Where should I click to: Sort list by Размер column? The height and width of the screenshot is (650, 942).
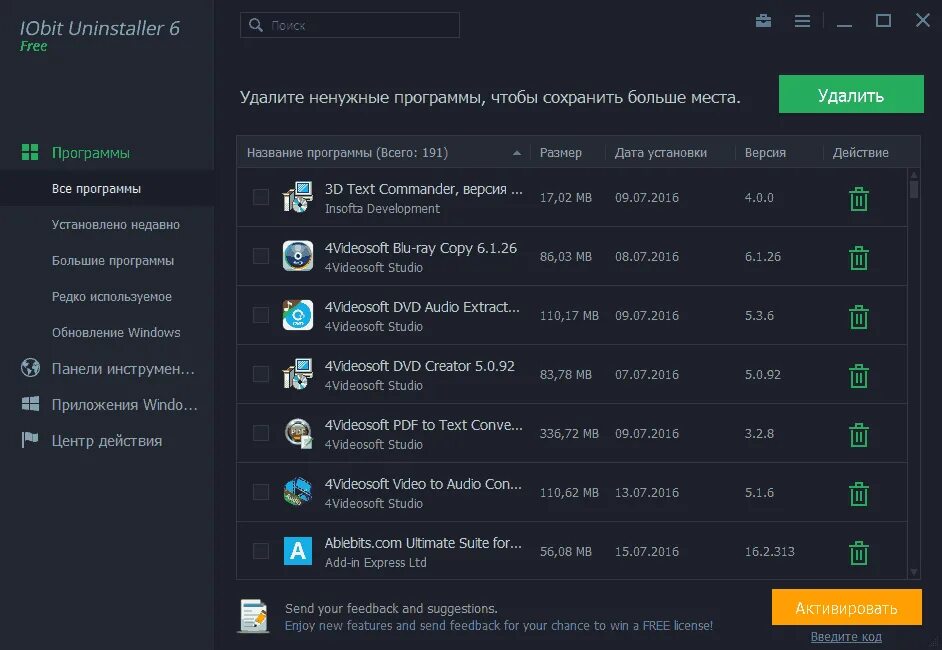click(x=567, y=153)
